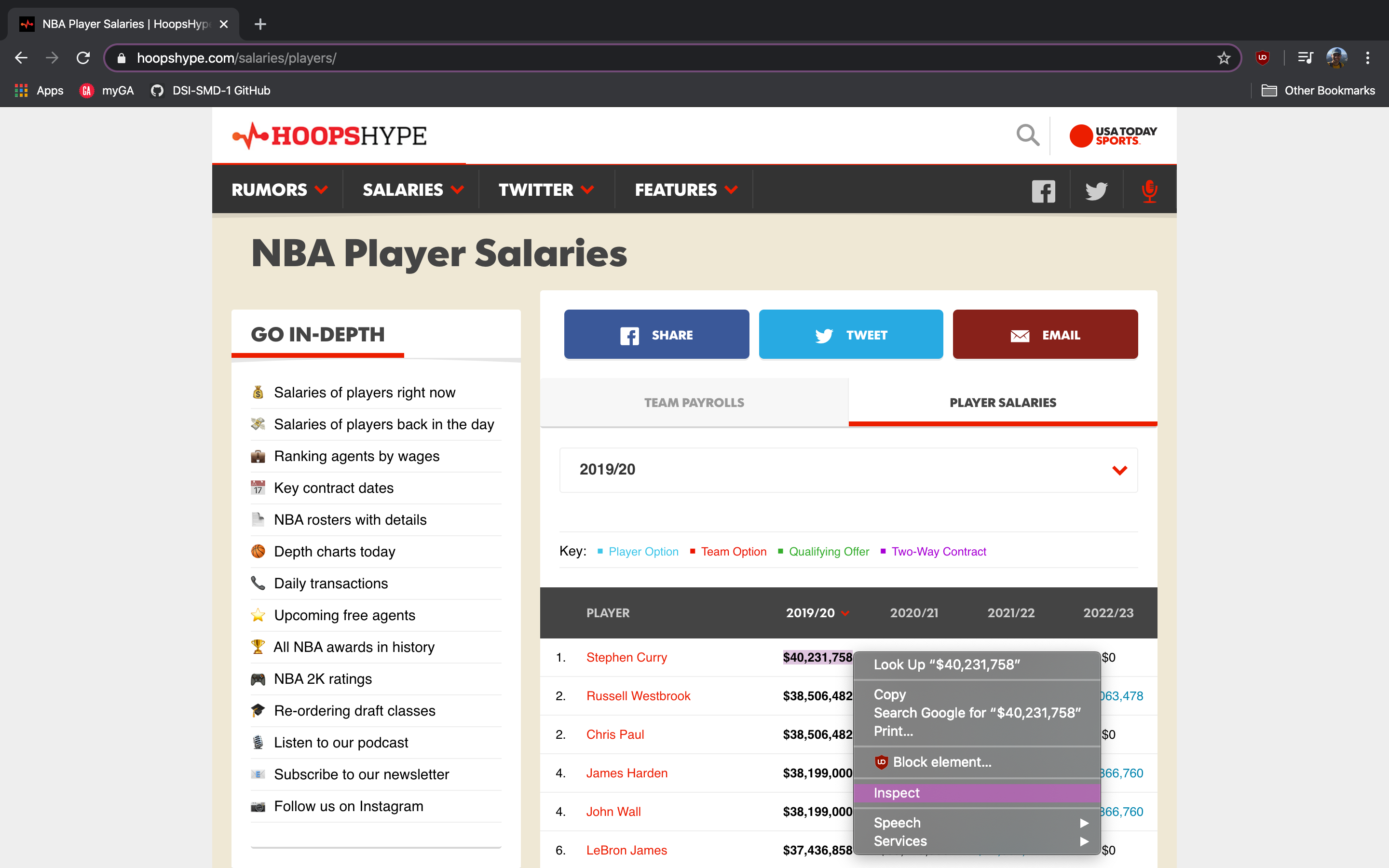The width and height of the screenshot is (1389, 868).
Task: Switch to the Team Payrolls tab
Action: pyautogui.click(x=694, y=403)
